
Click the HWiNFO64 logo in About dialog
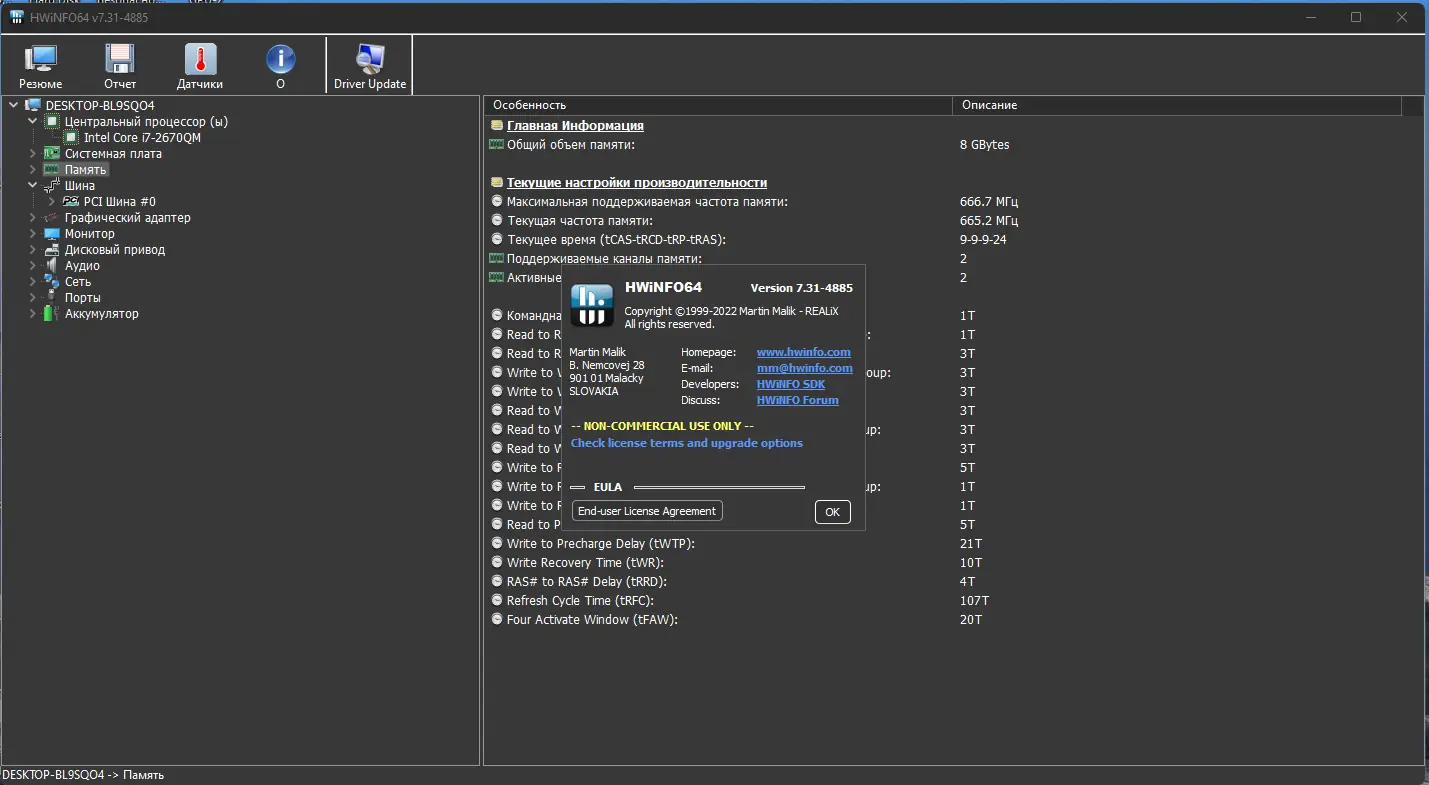tap(591, 305)
